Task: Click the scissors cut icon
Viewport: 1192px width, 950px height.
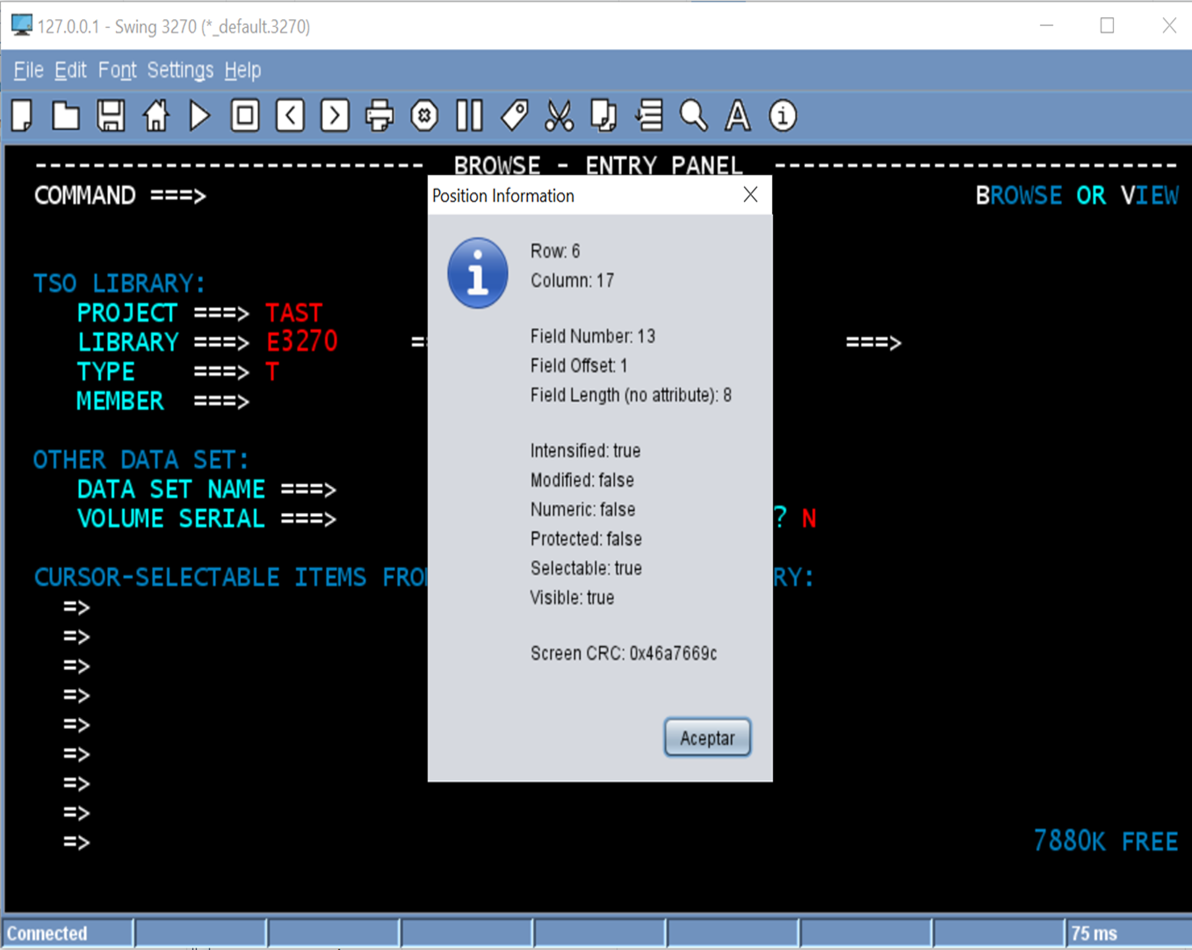Action: click(x=559, y=116)
